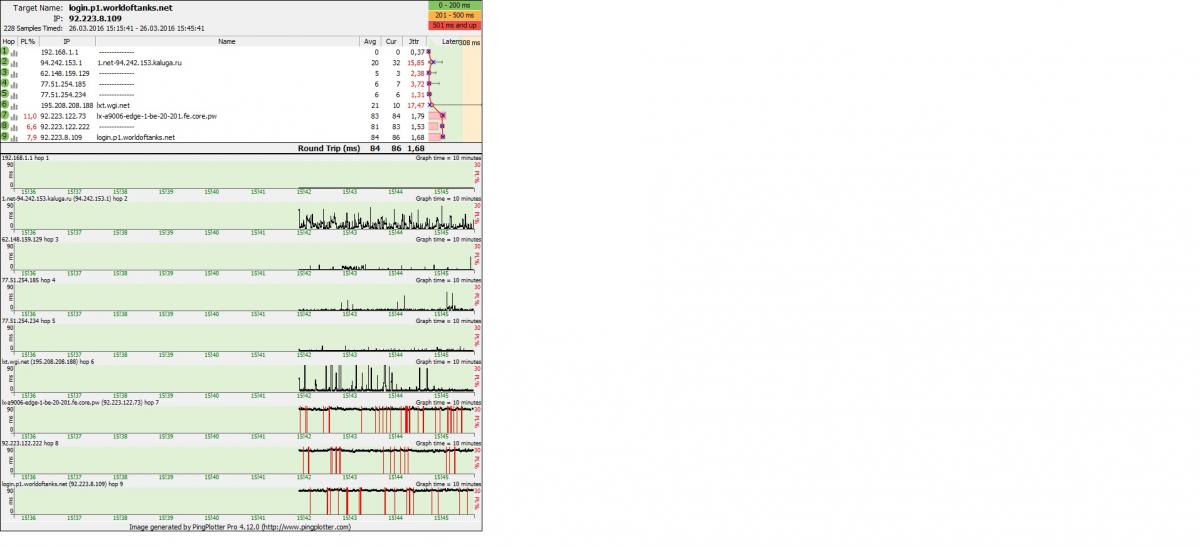Image resolution: width=1200 pixels, height=547 pixels.
Task: Click the green 0 - 200 ms legend swatch
Action: coord(454,5)
